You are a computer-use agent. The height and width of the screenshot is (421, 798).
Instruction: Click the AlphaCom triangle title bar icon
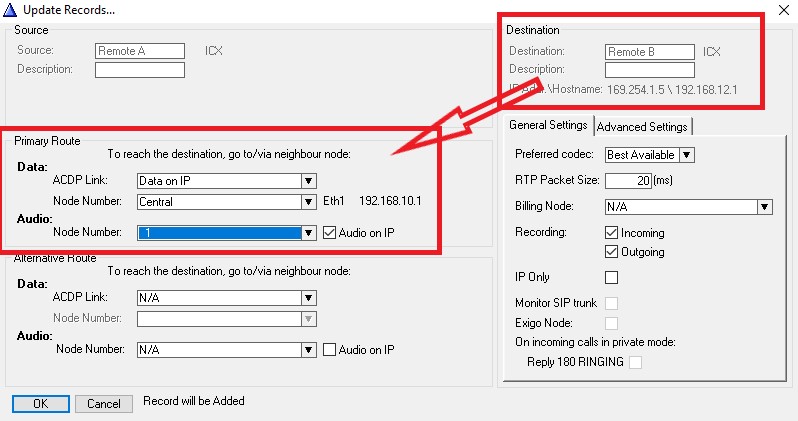[x=10, y=10]
